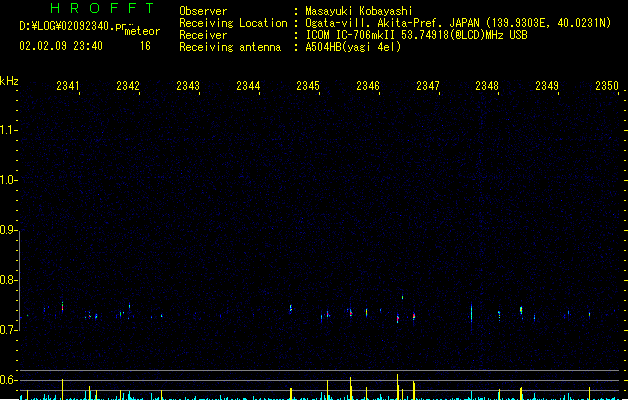Click the Receiving antenna label
The height and width of the screenshot is (400, 629).
(x=230, y=47)
